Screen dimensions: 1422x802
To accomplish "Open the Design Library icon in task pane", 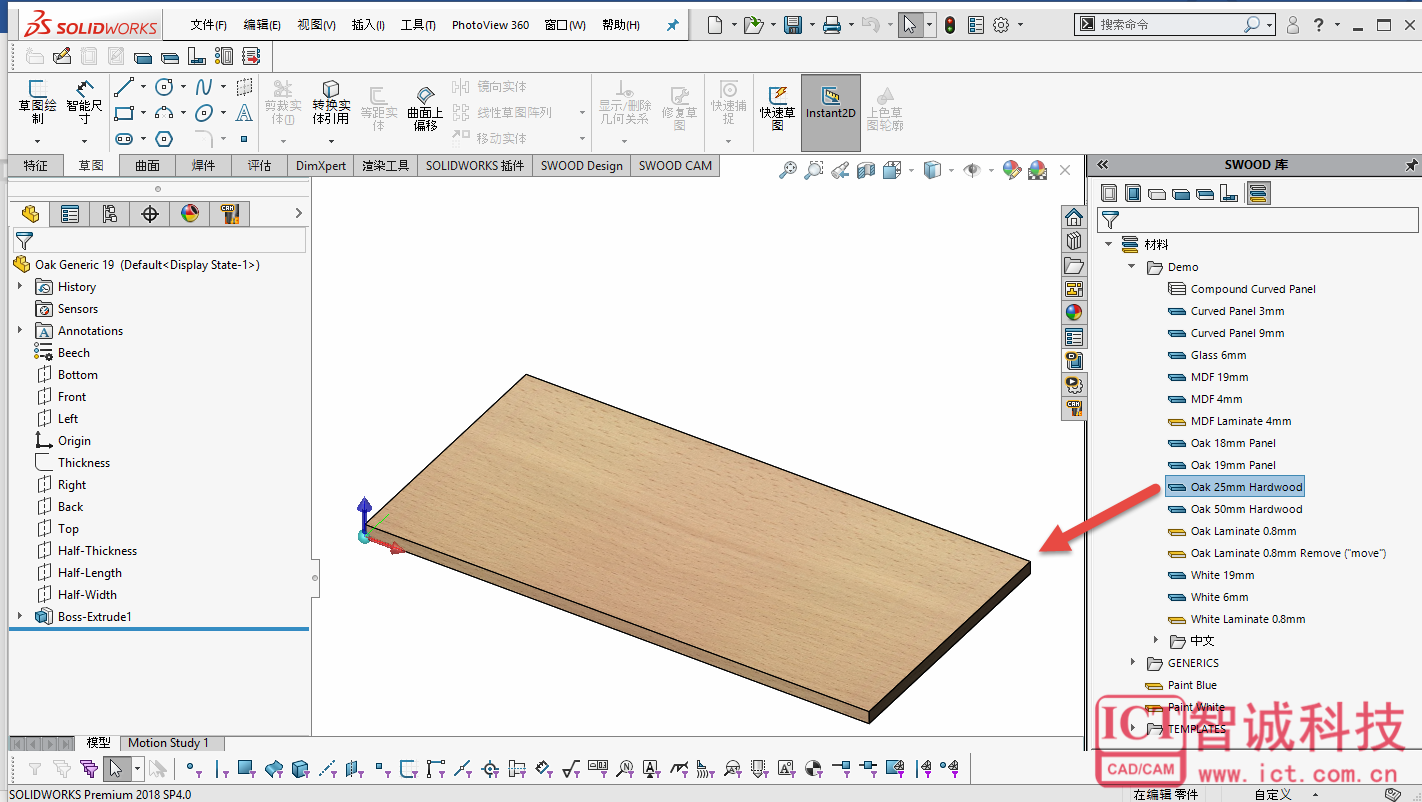I will pyautogui.click(x=1074, y=241).
